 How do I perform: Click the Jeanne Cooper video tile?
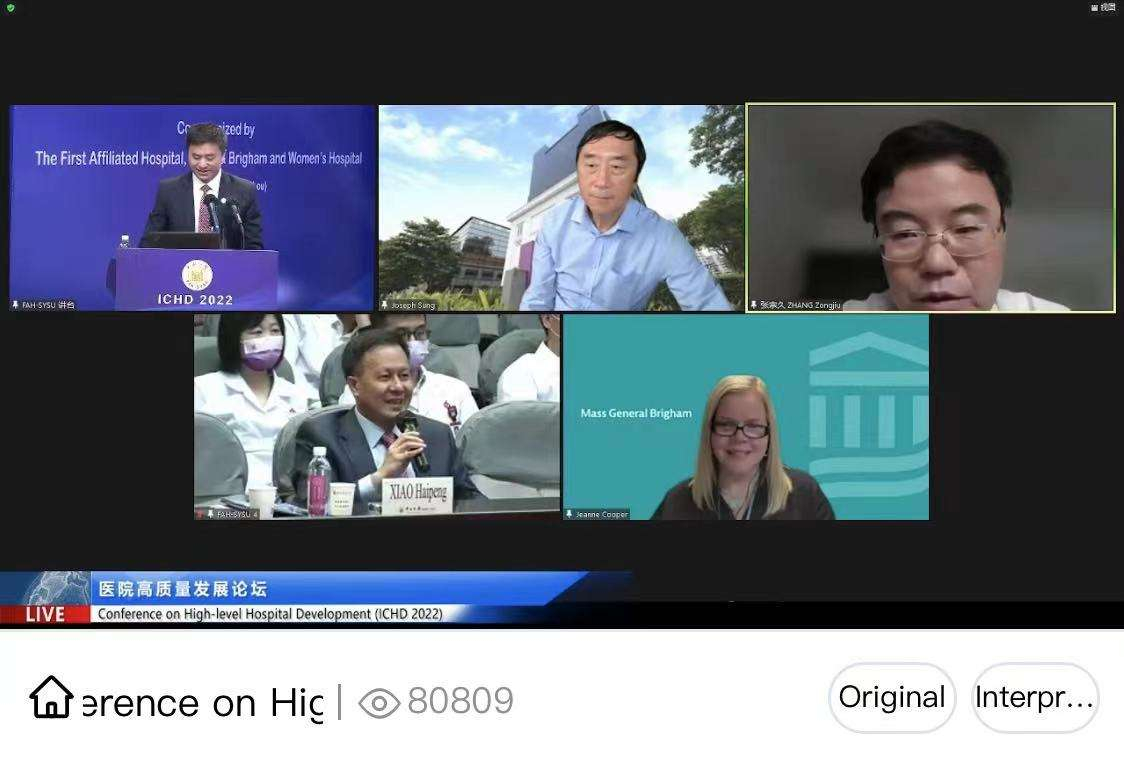tap(746, 417)
